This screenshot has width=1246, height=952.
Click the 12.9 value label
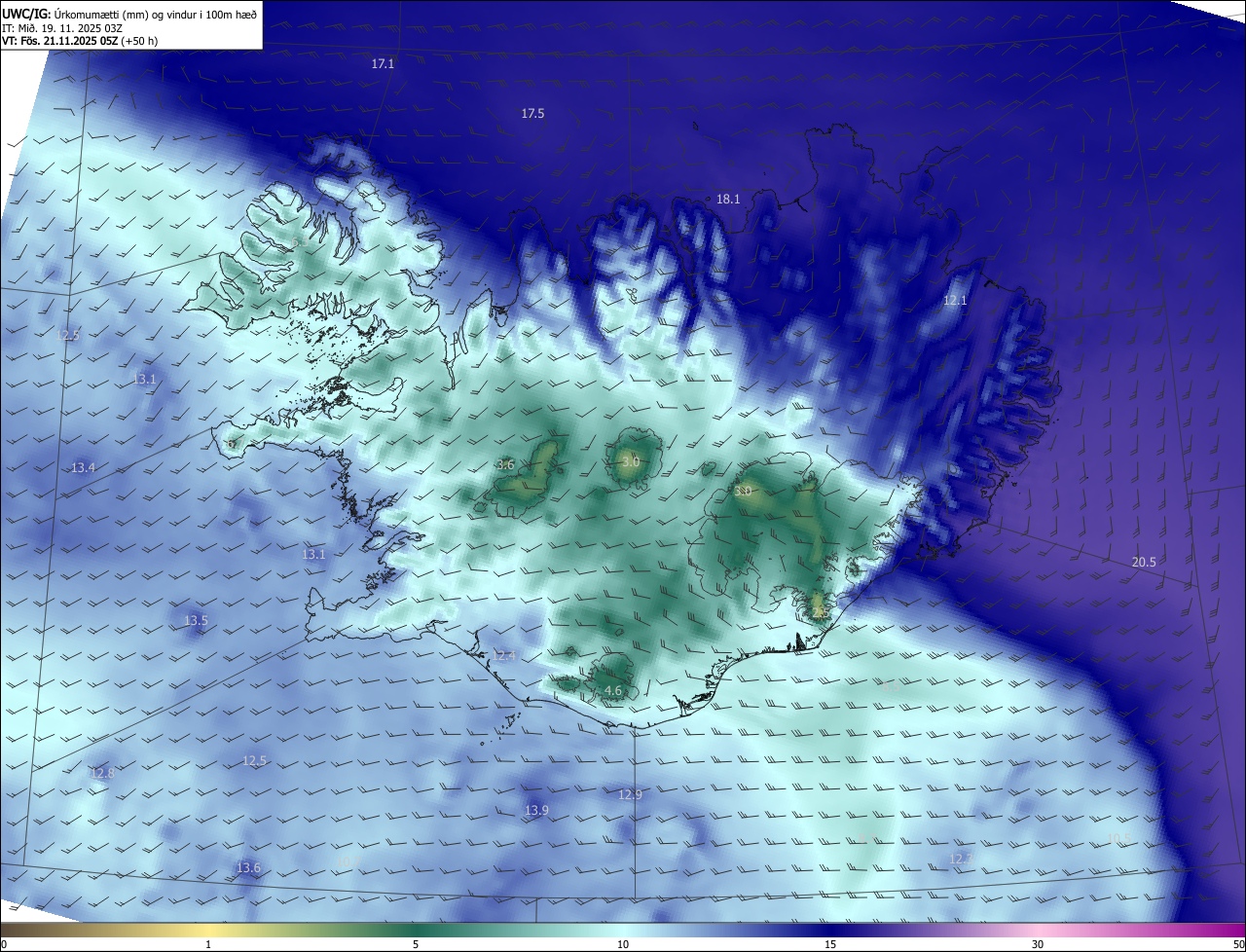click(630, 794)
